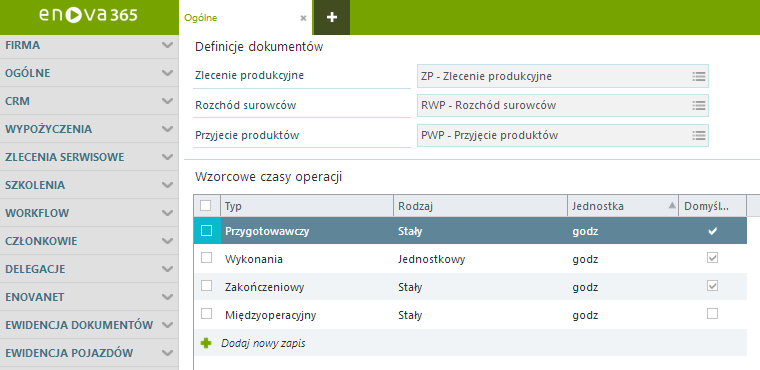The width and height of the screenshot is (760, 370).
Task: Expand the EWIDENCJA DOKUMENTÓW chevron
Action: click(167, 325)
